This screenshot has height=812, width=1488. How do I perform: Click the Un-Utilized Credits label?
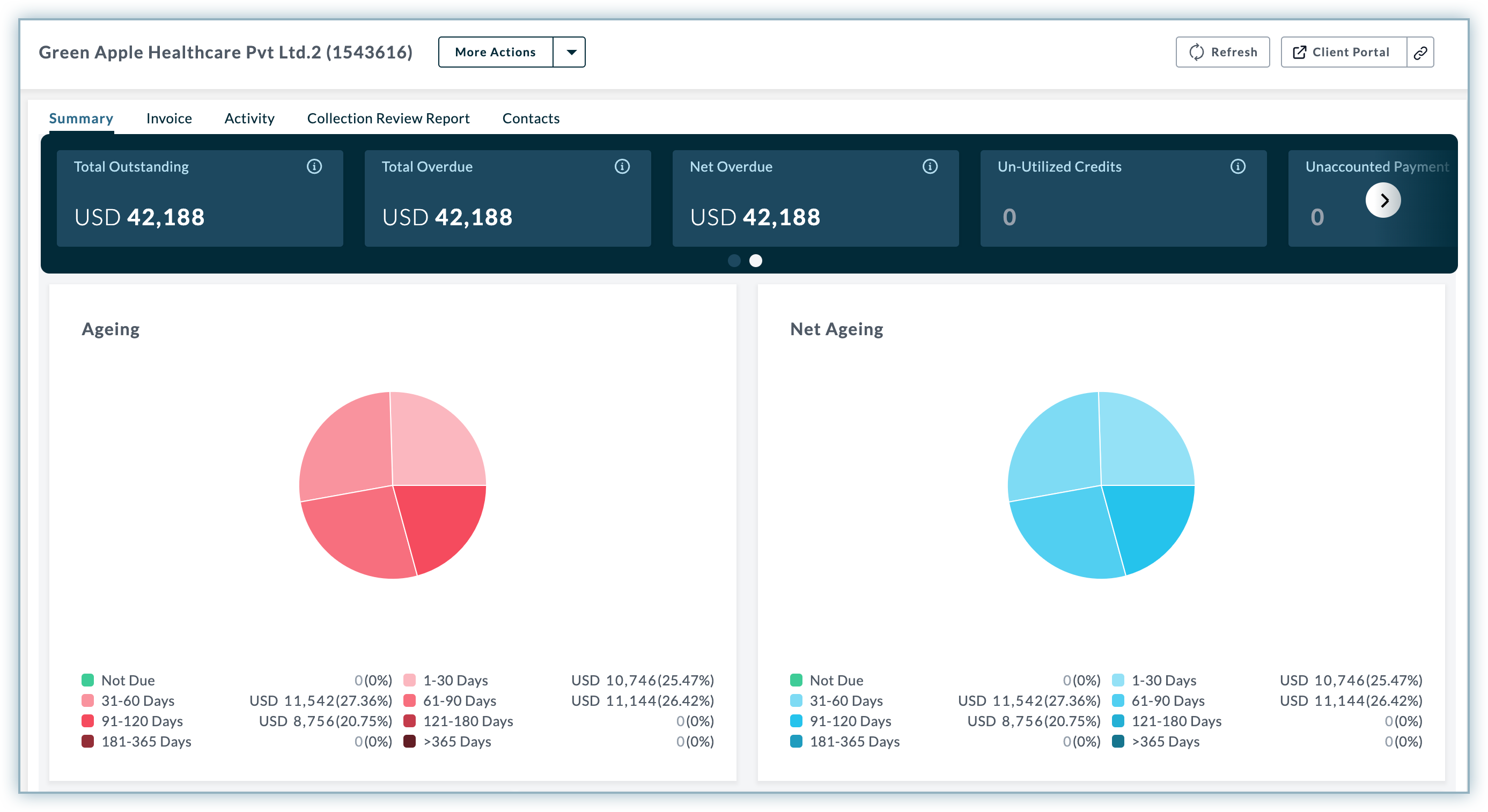click(1059, 167)
